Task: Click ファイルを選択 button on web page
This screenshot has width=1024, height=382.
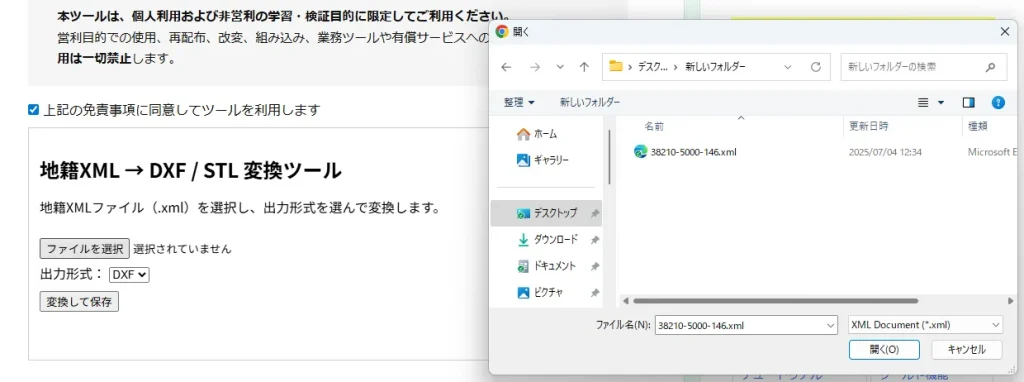Action: [x=85, y=248]
